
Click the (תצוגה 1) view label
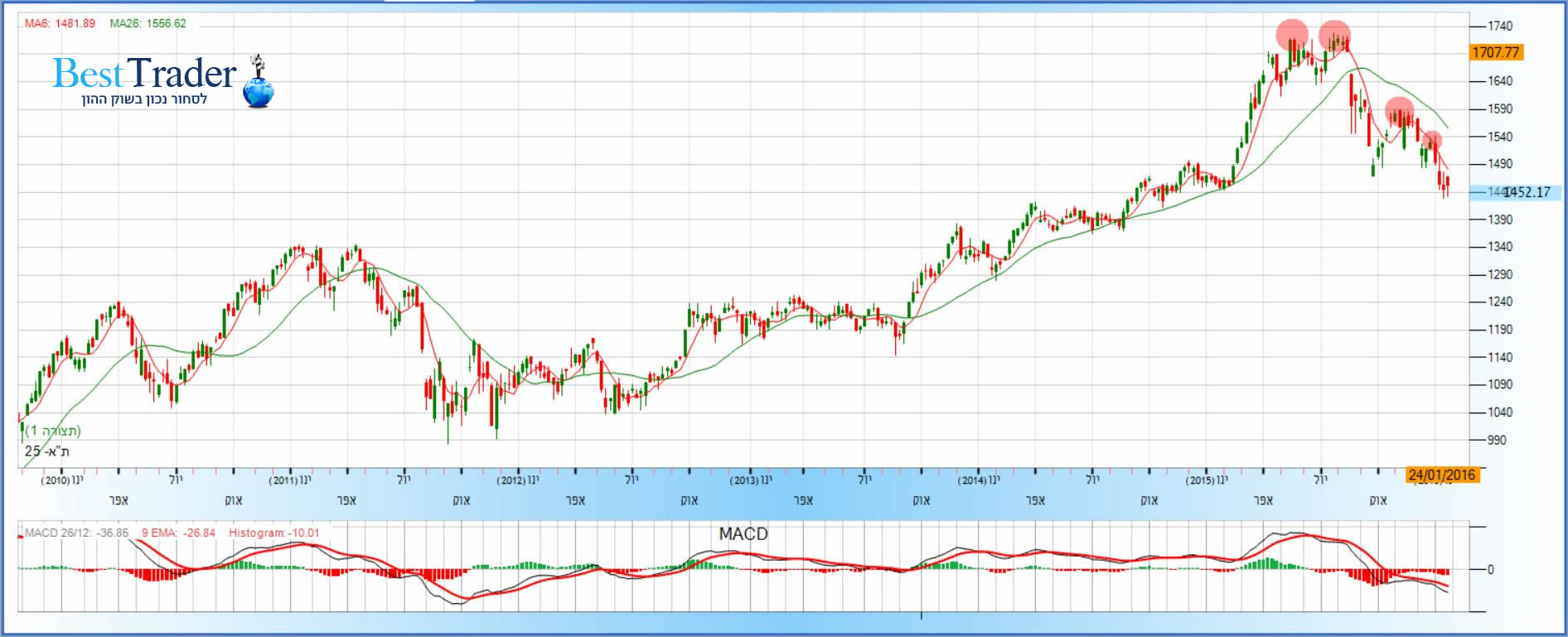(53, 431)
